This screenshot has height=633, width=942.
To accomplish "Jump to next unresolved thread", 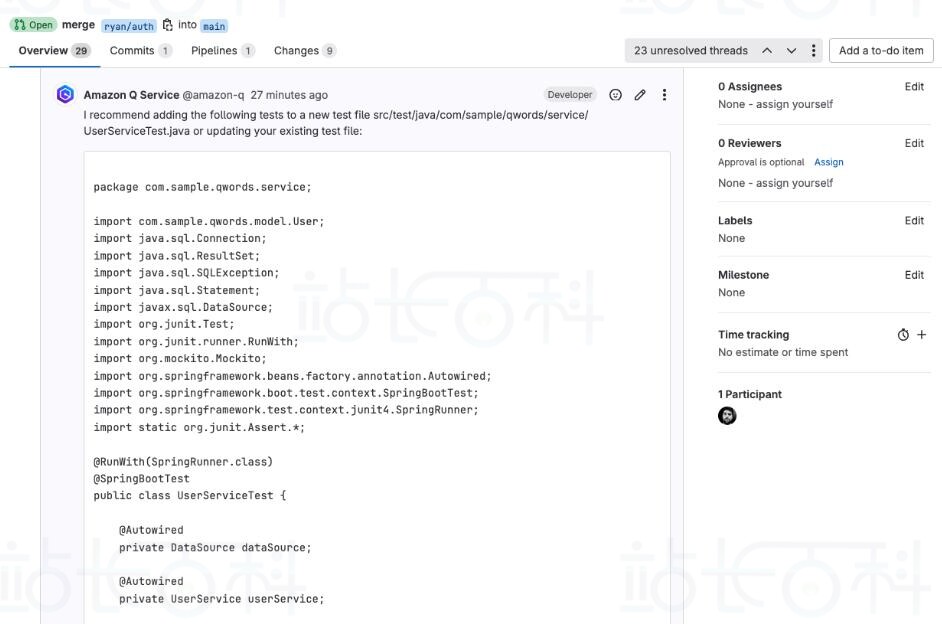I will tap(791, 51).
